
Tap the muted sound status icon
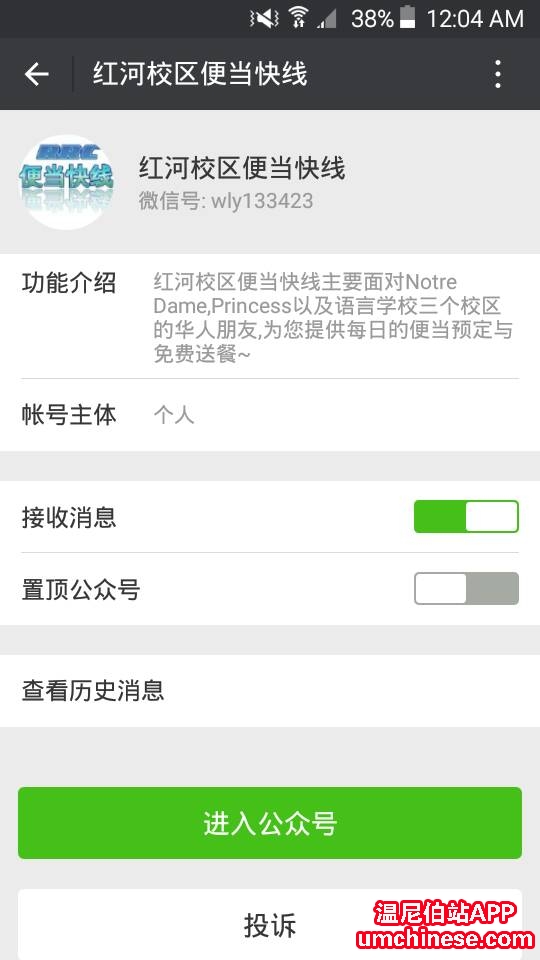point(264,18)
